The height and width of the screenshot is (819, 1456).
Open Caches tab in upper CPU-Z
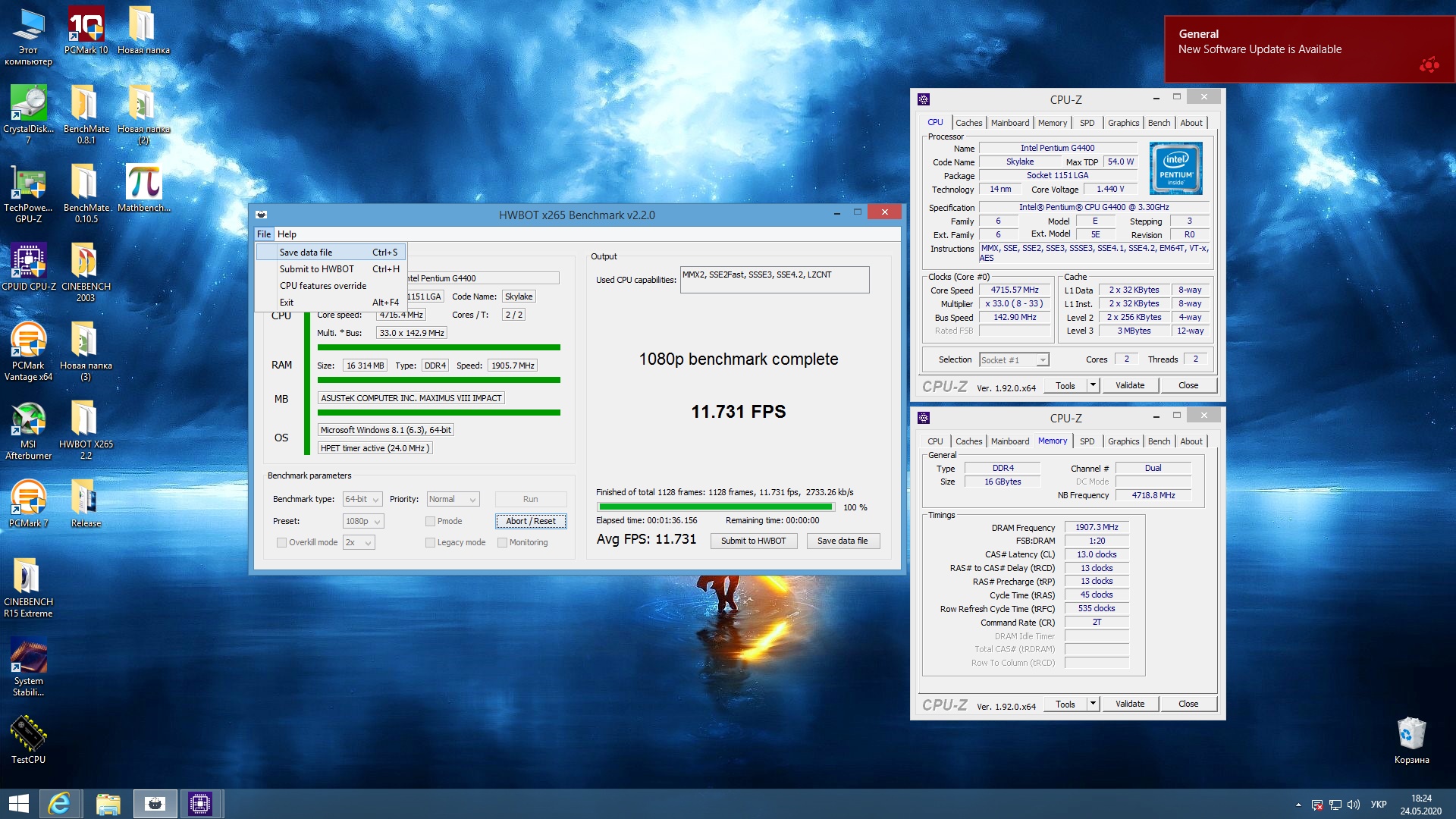coord(968,123)
